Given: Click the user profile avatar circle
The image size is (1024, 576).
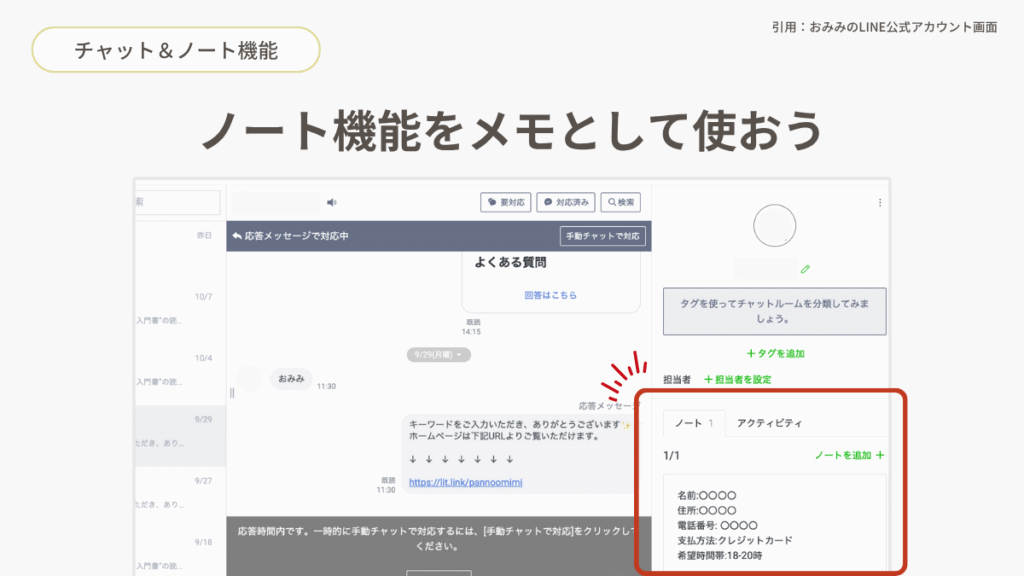Looking at the screenshot, I should pyautogui.click(x=774, y=226).
